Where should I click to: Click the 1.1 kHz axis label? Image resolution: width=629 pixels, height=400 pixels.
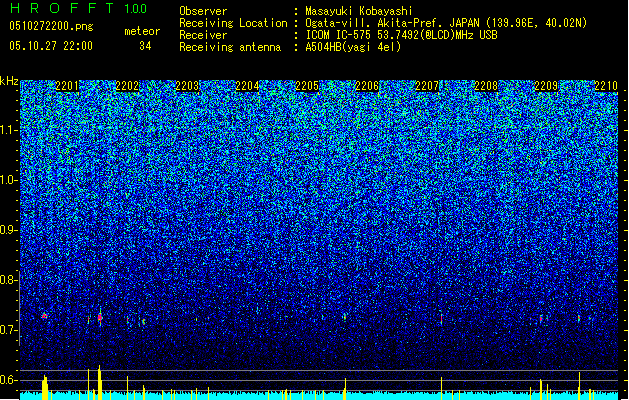pos(9,130)
